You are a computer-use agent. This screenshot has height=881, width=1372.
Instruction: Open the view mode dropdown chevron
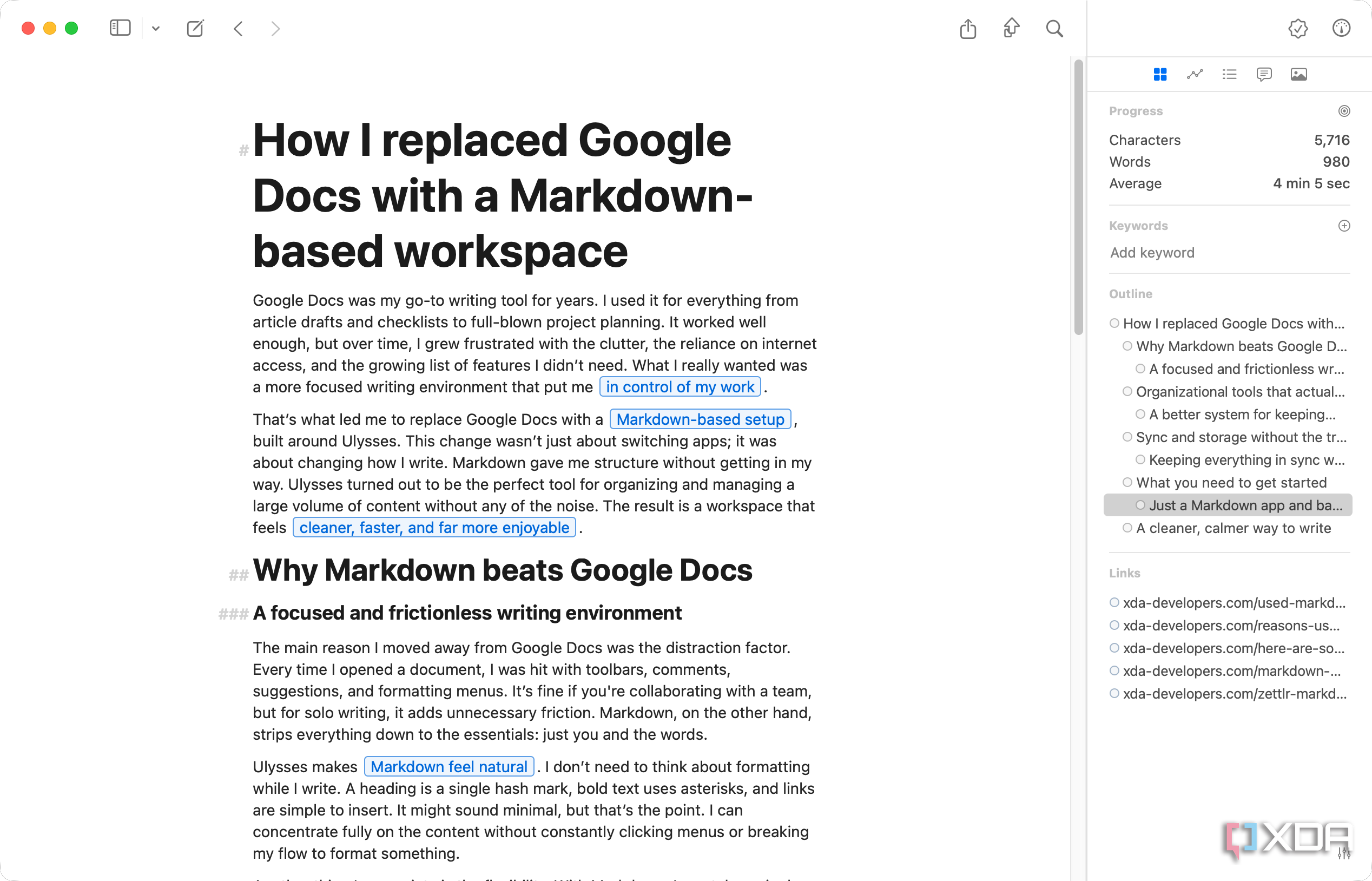click(156, 29)
